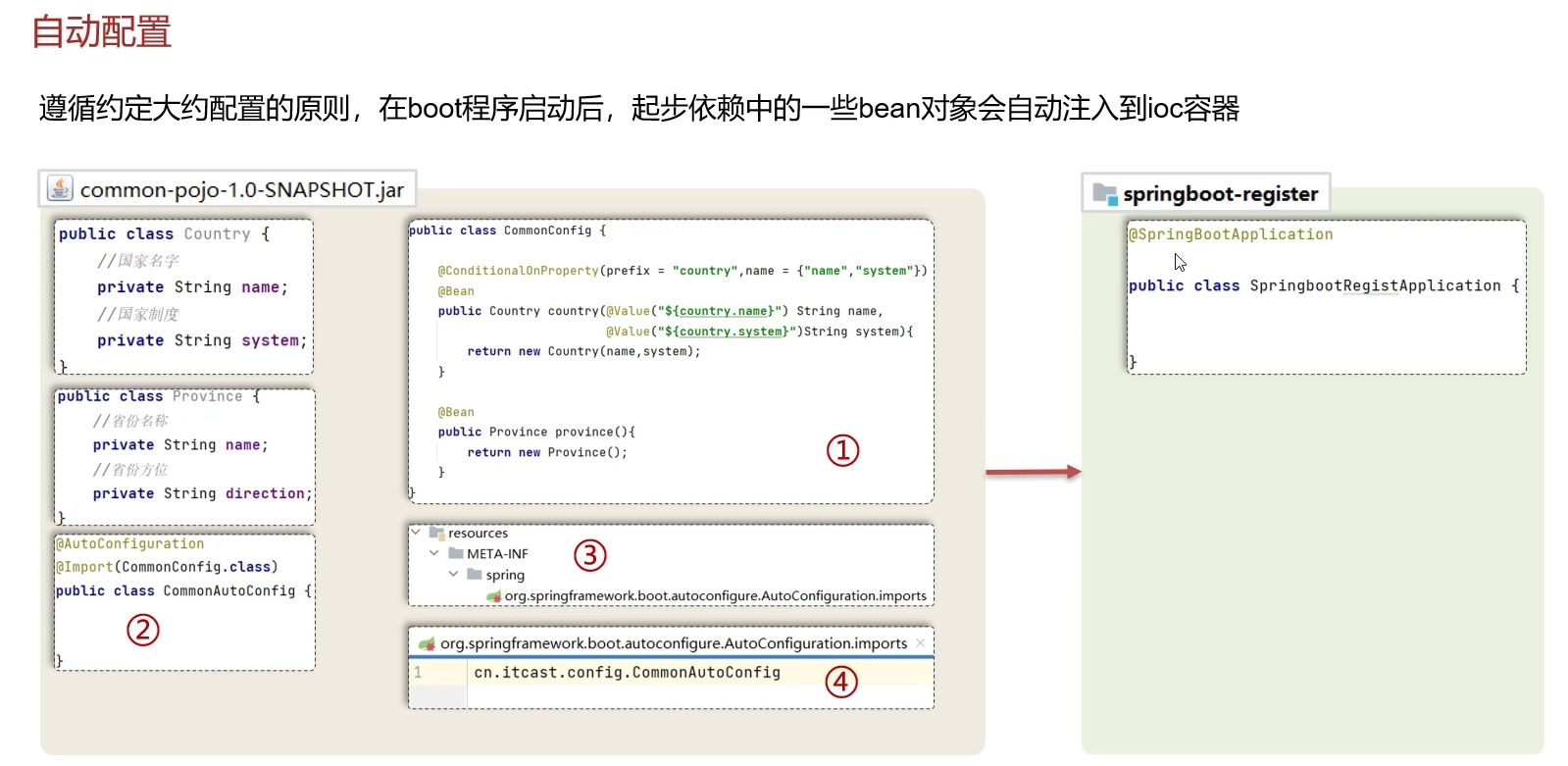Close the AutoConfiguration.imports editor tab

(920, 643)
